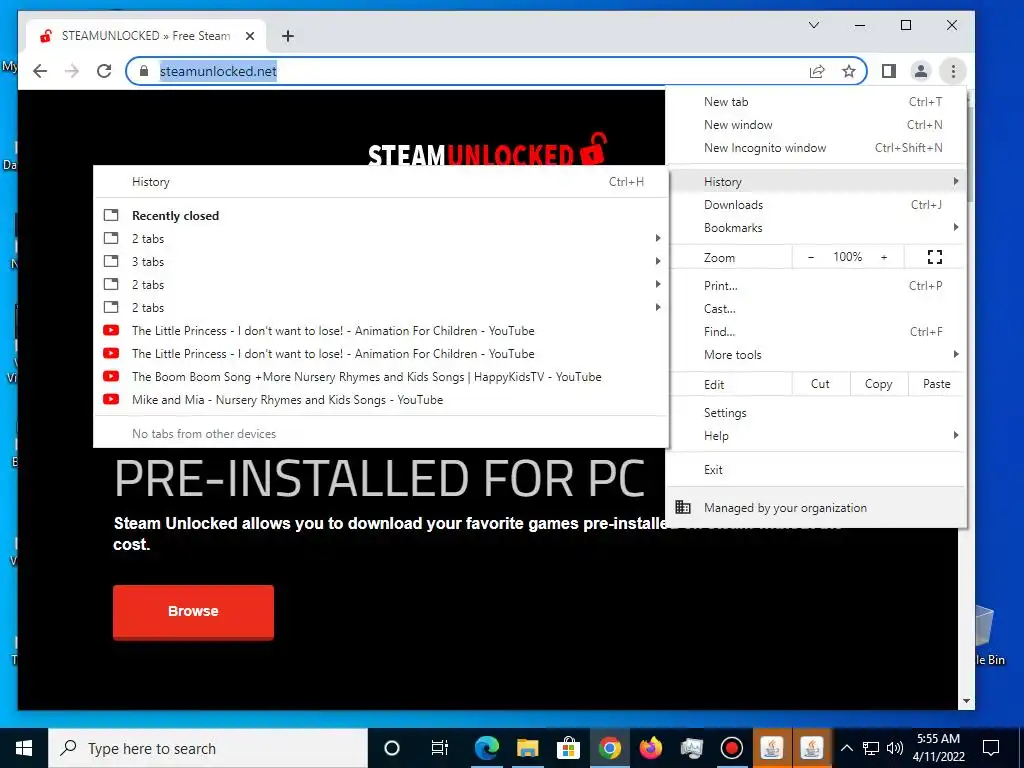Open Downloads from Chrome menu

point(816,205)
